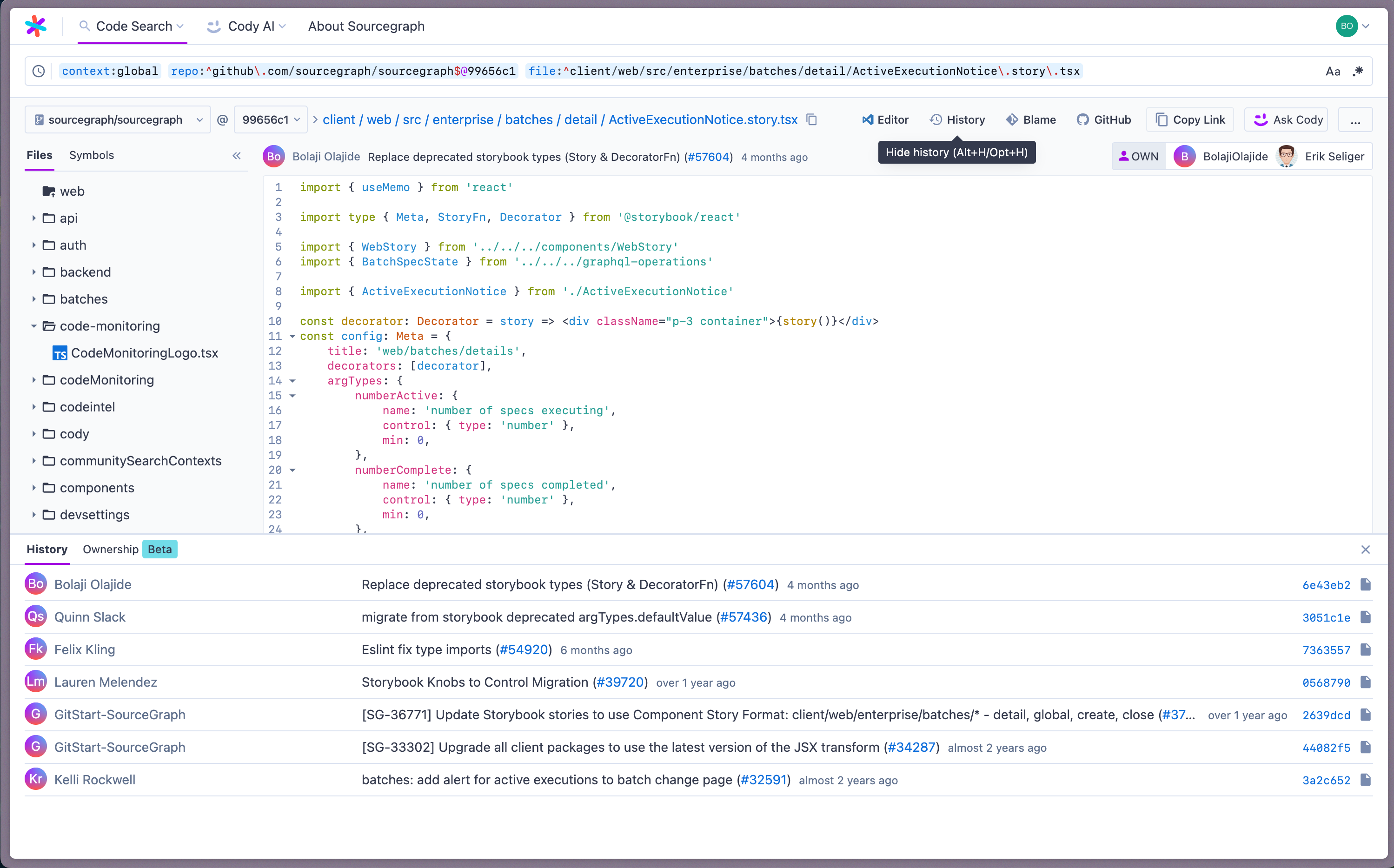Open Code Search menu
1394x868 pixels.
coord(132,26)
